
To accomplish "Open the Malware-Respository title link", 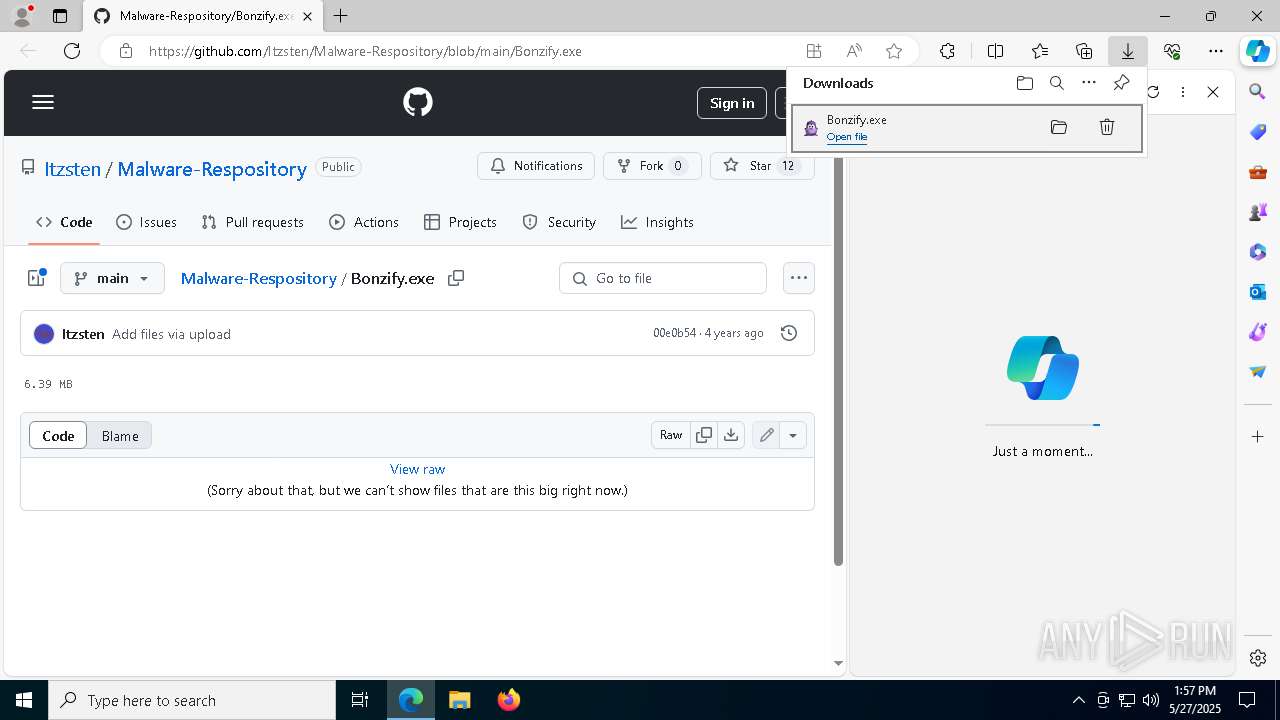I will point(212,169).
